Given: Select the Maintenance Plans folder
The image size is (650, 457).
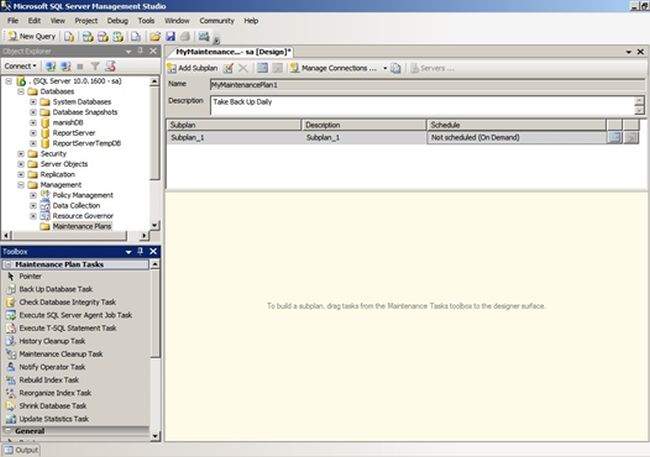Looking at the screenshot, I should 82,226.
